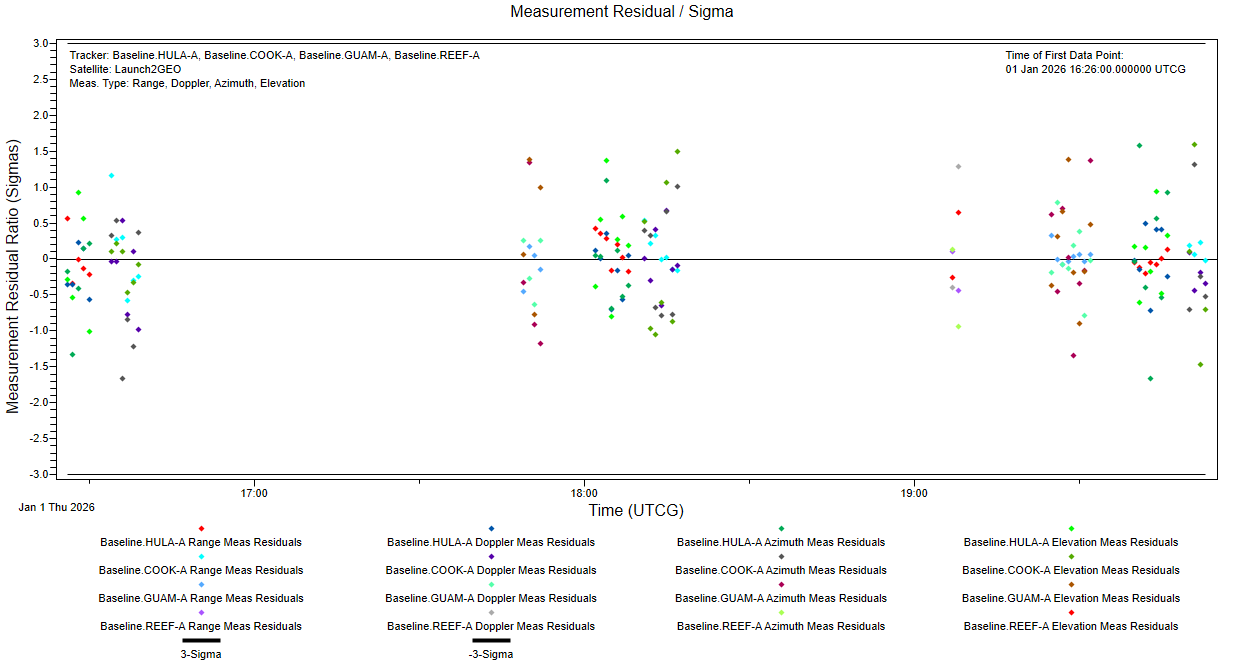This screenshot has height=661, width=1244.
Task: Click the black 3-Sigma legend line swatch
Action: 201,640
